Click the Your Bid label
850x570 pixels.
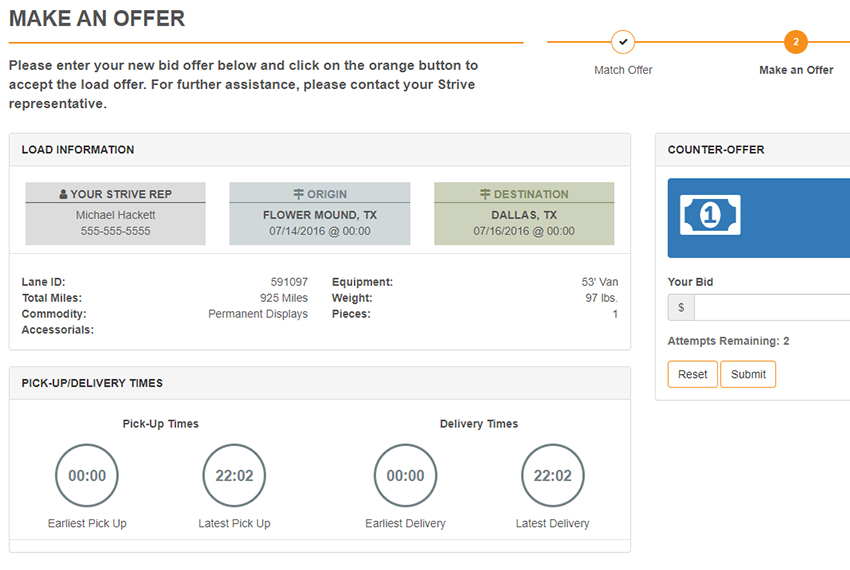pos(690,282)
